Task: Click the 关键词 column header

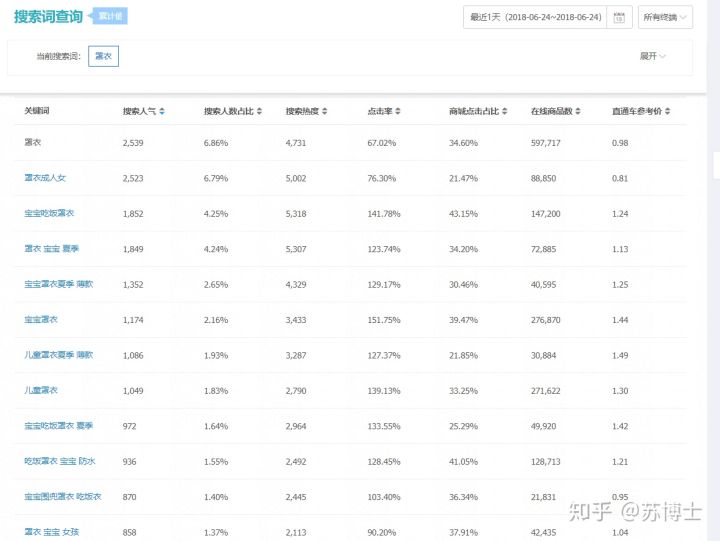Action: [37, 111]
